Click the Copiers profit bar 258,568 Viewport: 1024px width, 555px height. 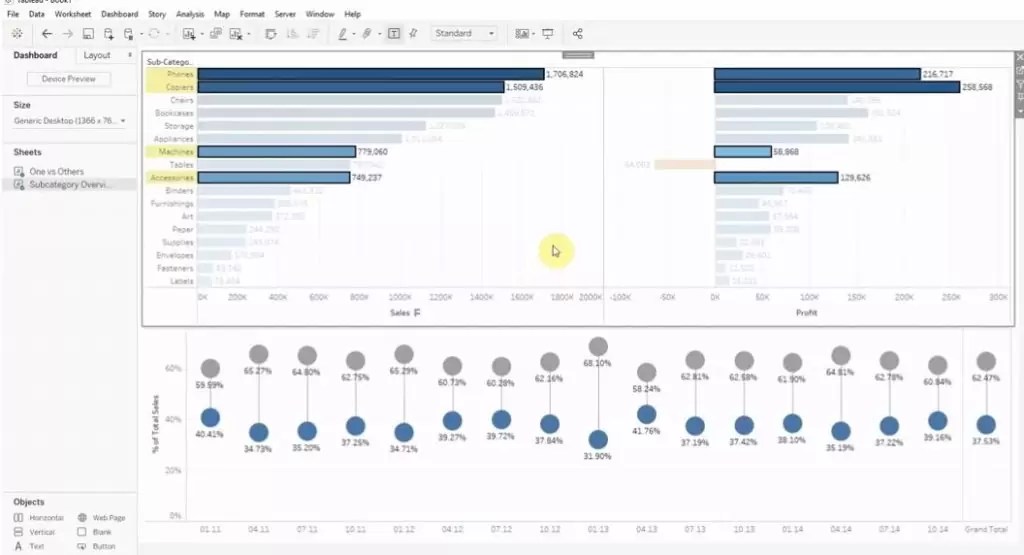tap(837, 87)
